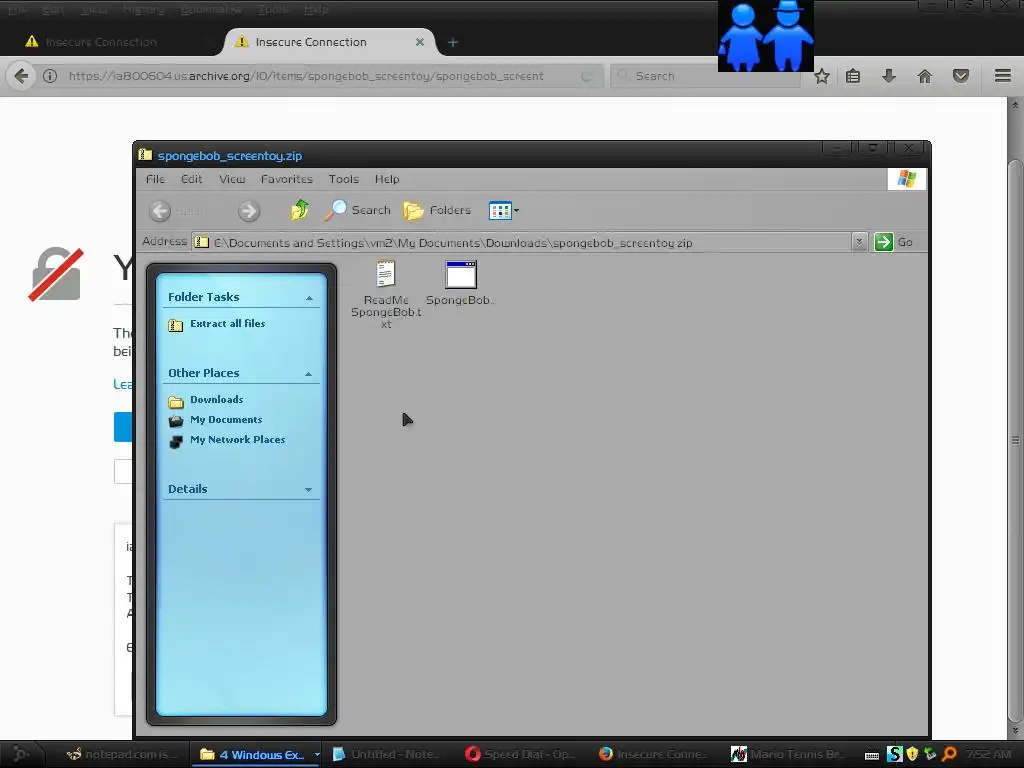The width and height of the screenshot is (1024, 768).
Task: Click the Windows flag logo in Explorer
Action: 906,178
